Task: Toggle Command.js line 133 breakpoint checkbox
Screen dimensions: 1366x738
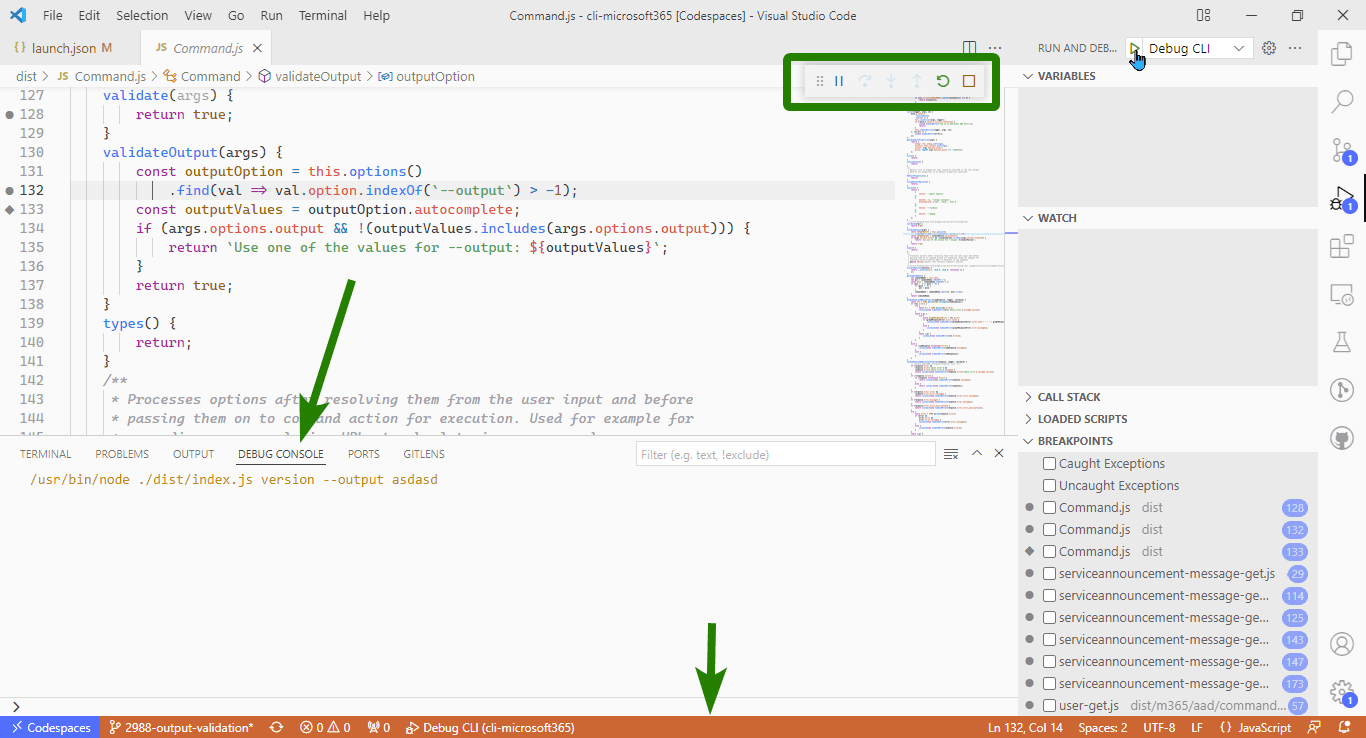Action: pyautogui.click(x=1050, y=552)
